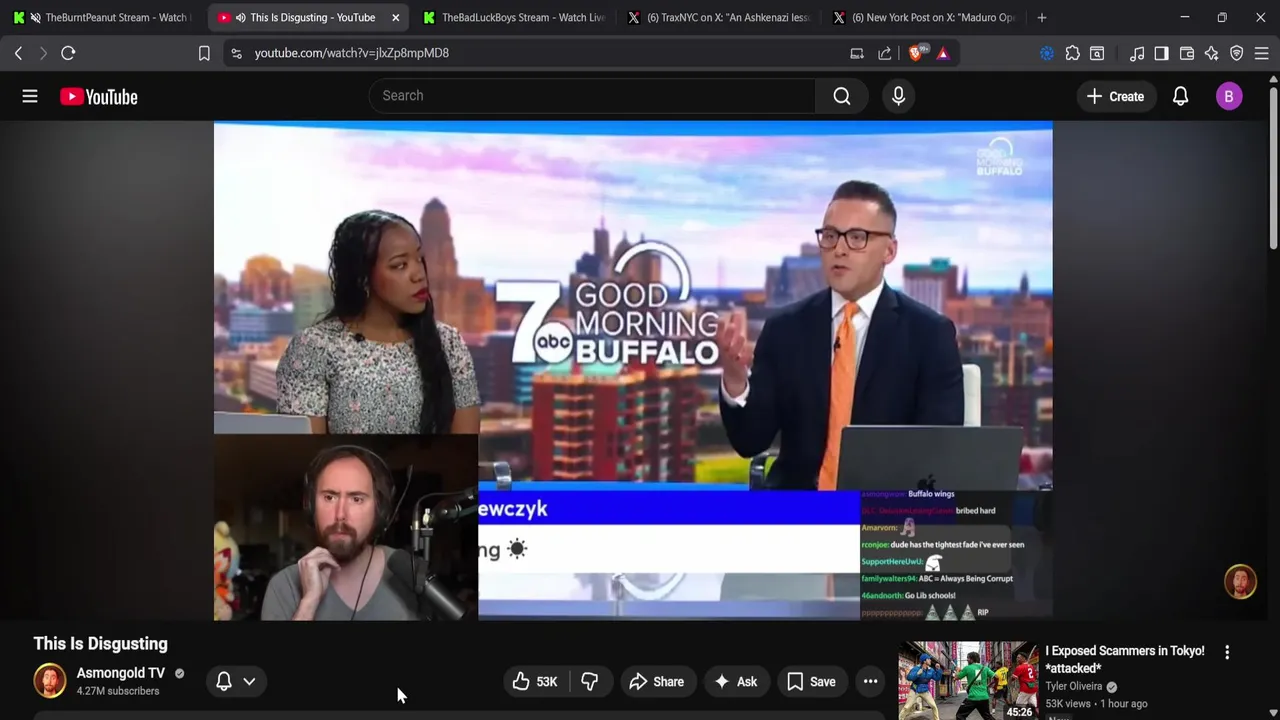
Task: Dislike this video
Action: point(590,682)
